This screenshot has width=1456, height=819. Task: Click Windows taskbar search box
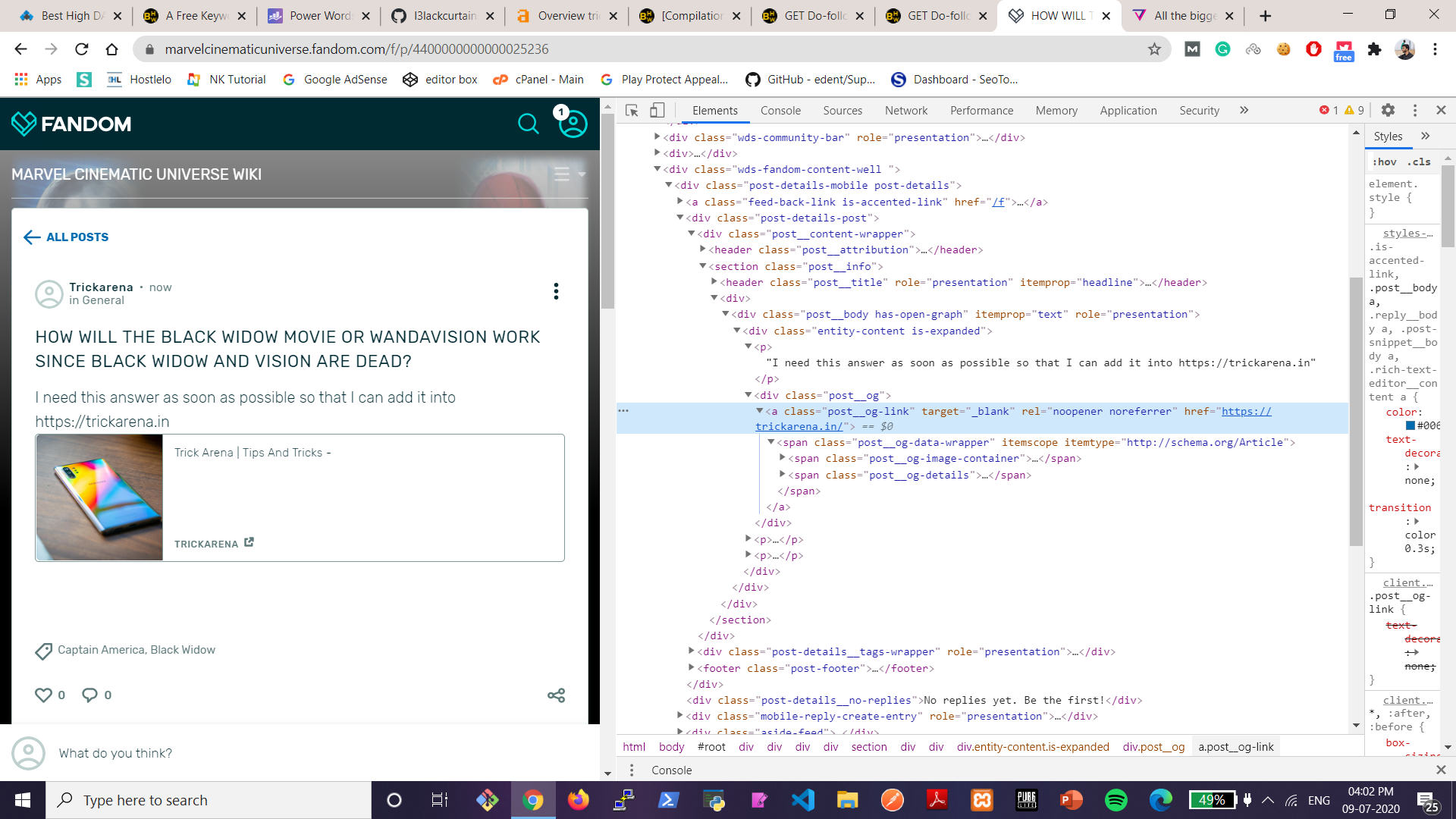(x=209, y=800)
